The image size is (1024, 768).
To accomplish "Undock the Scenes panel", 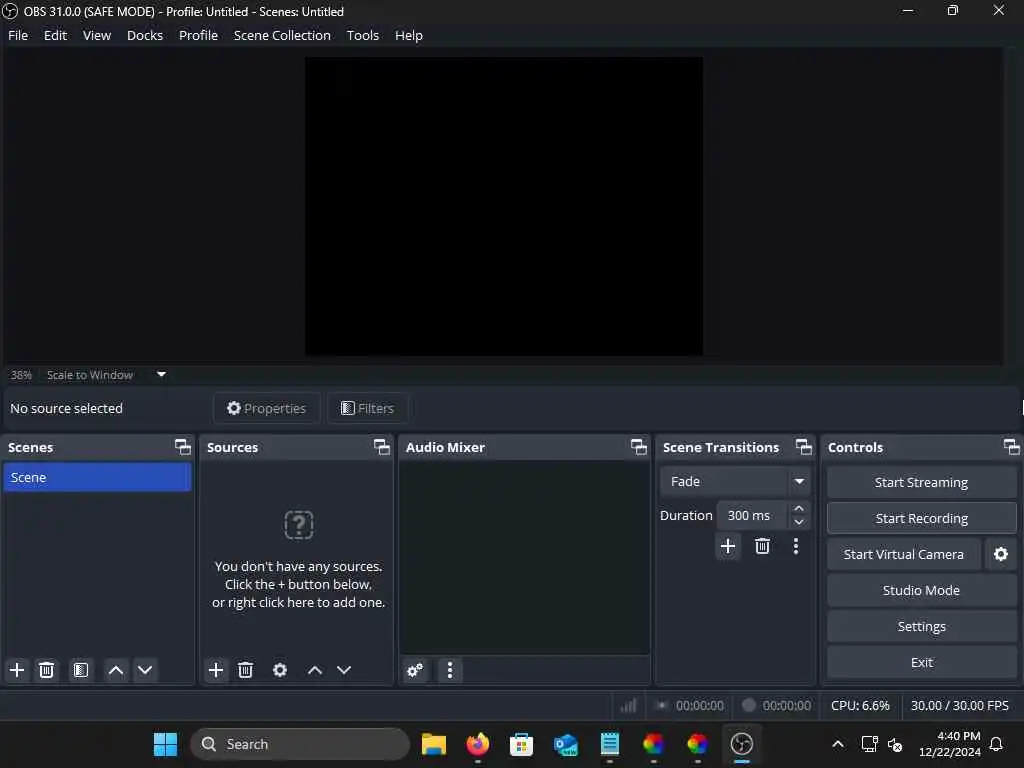I will tap(183, 447).
